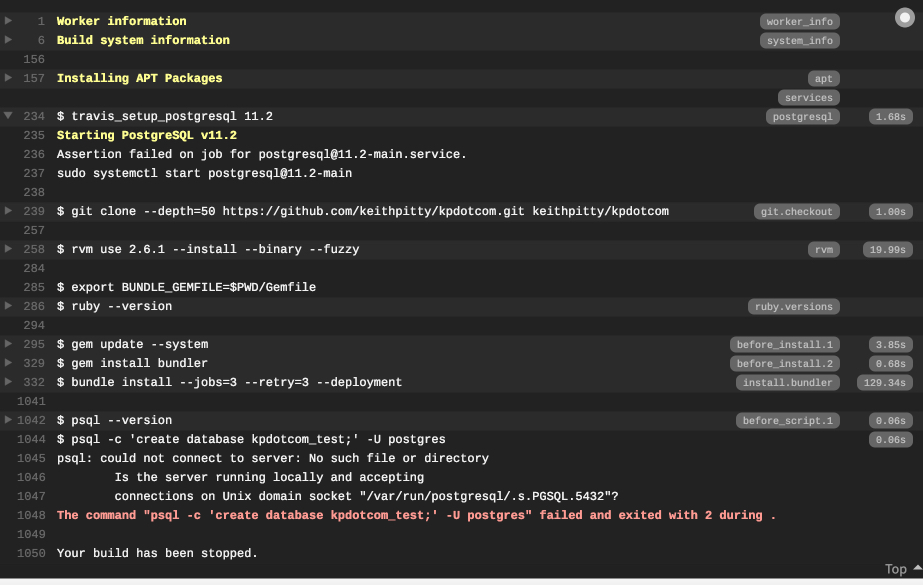
Task: Click the before_script.1 tag badge
Action: [x=787, y=420]
